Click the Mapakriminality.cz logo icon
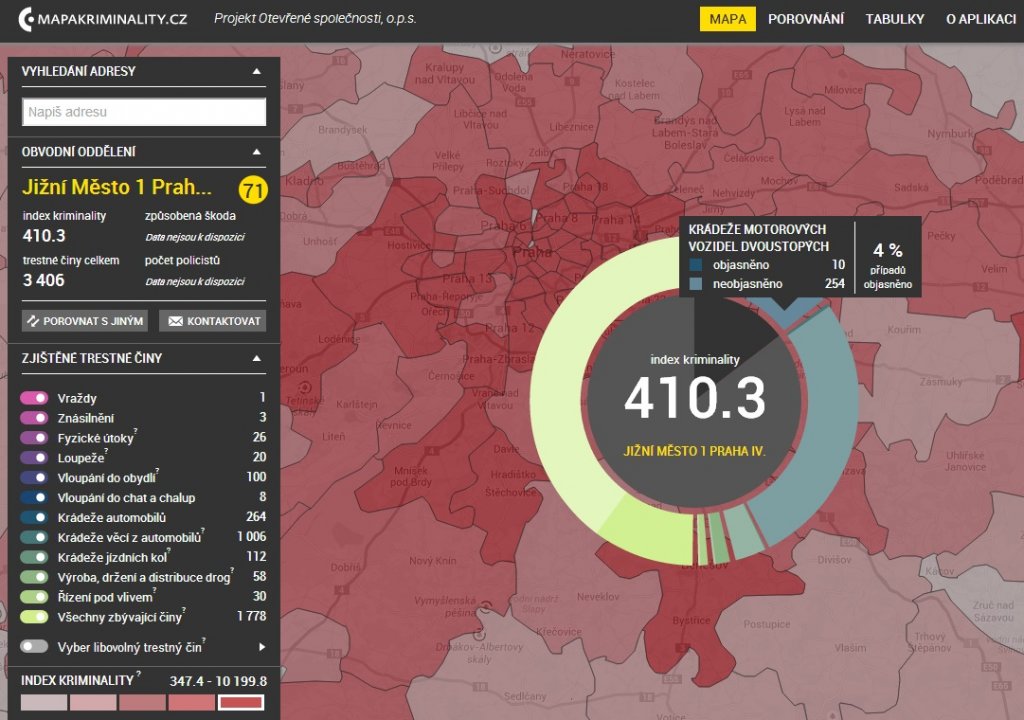The width and height of the screenshot is (1024, 720). 26,19
